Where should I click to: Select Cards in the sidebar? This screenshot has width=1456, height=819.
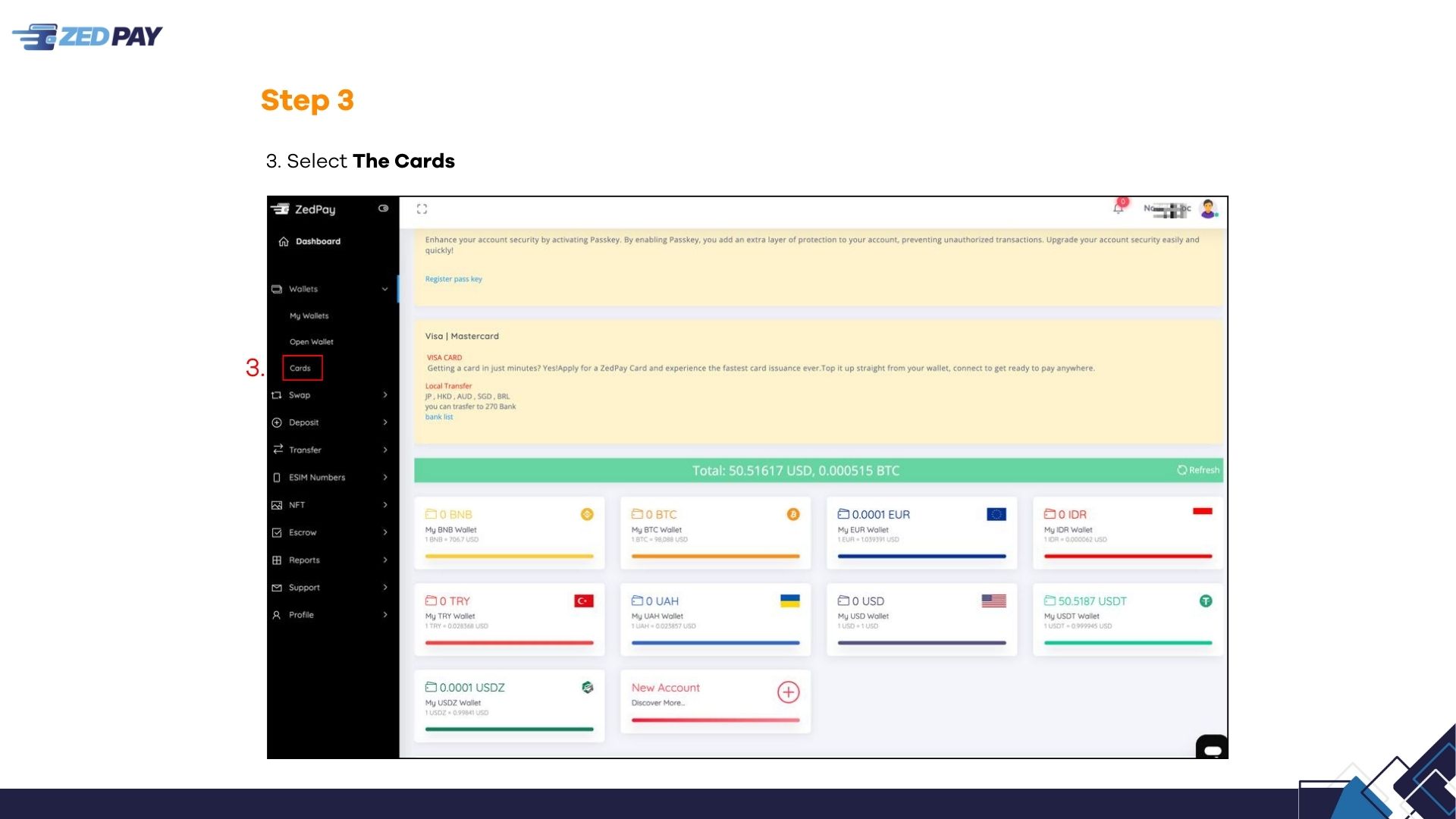click(300, 369)
